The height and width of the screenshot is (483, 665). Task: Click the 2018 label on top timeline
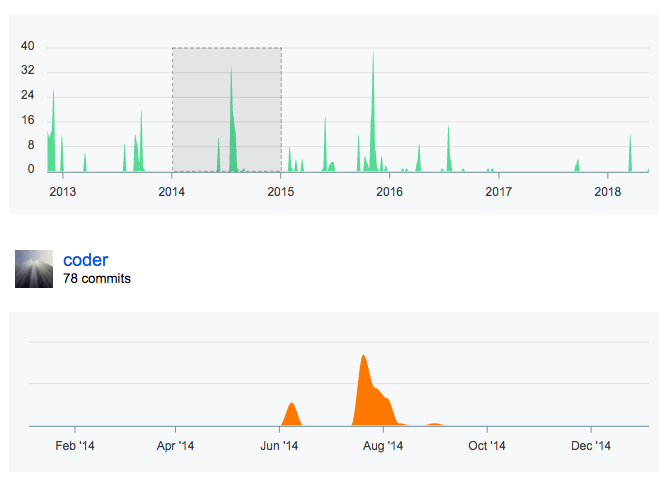[607, 190]
